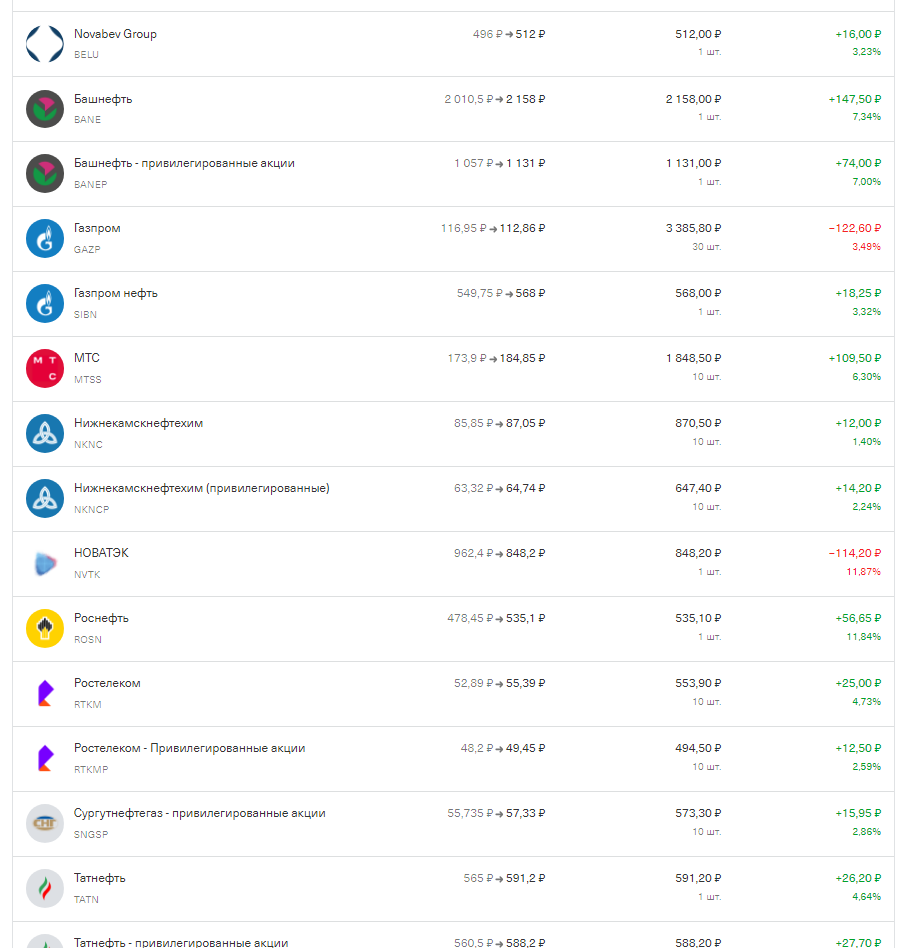The image size is (904, 948).
Task: Open Башнефть - привилегированные акции name link
Action: coord(184,163)
